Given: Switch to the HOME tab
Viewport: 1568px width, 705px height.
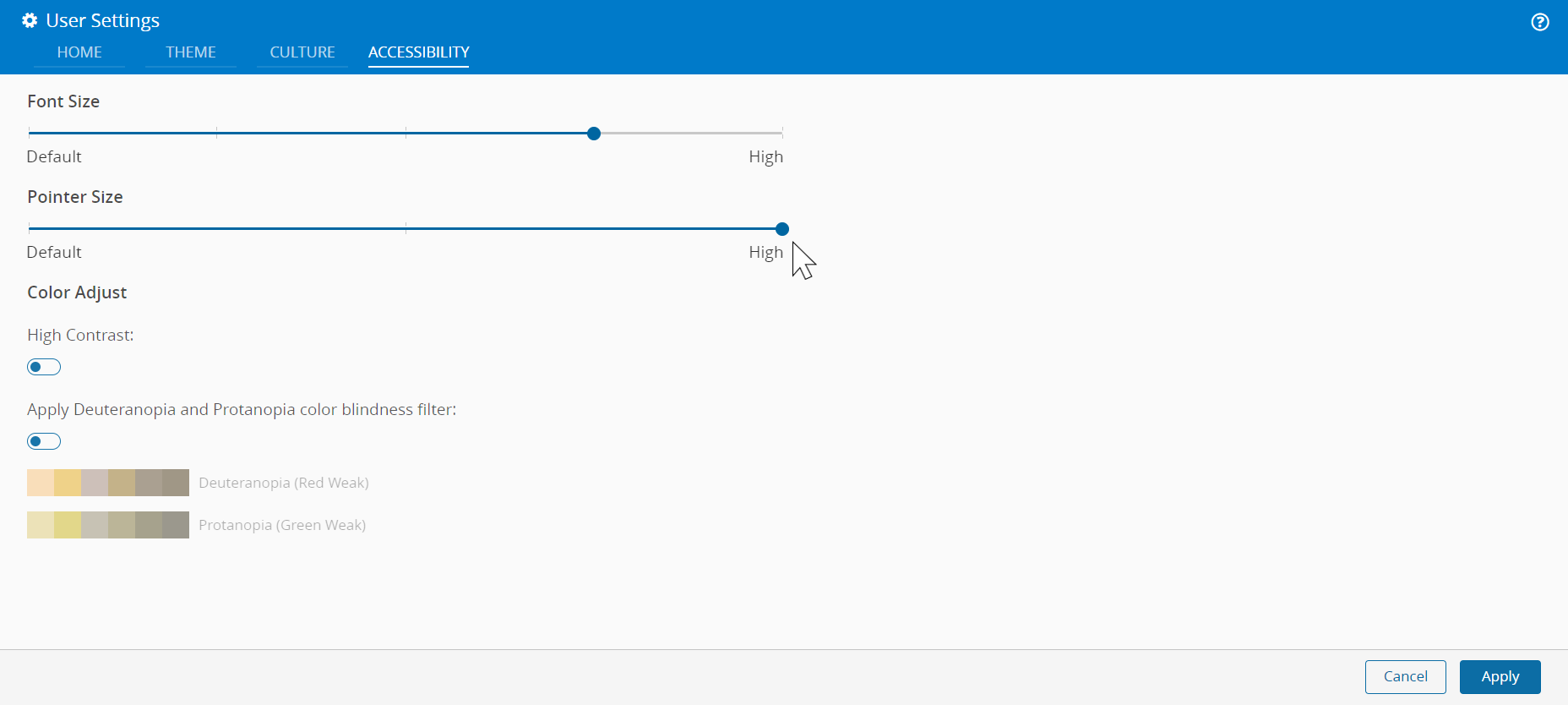Looking at the screenshot, I should (x=79, y=52).
